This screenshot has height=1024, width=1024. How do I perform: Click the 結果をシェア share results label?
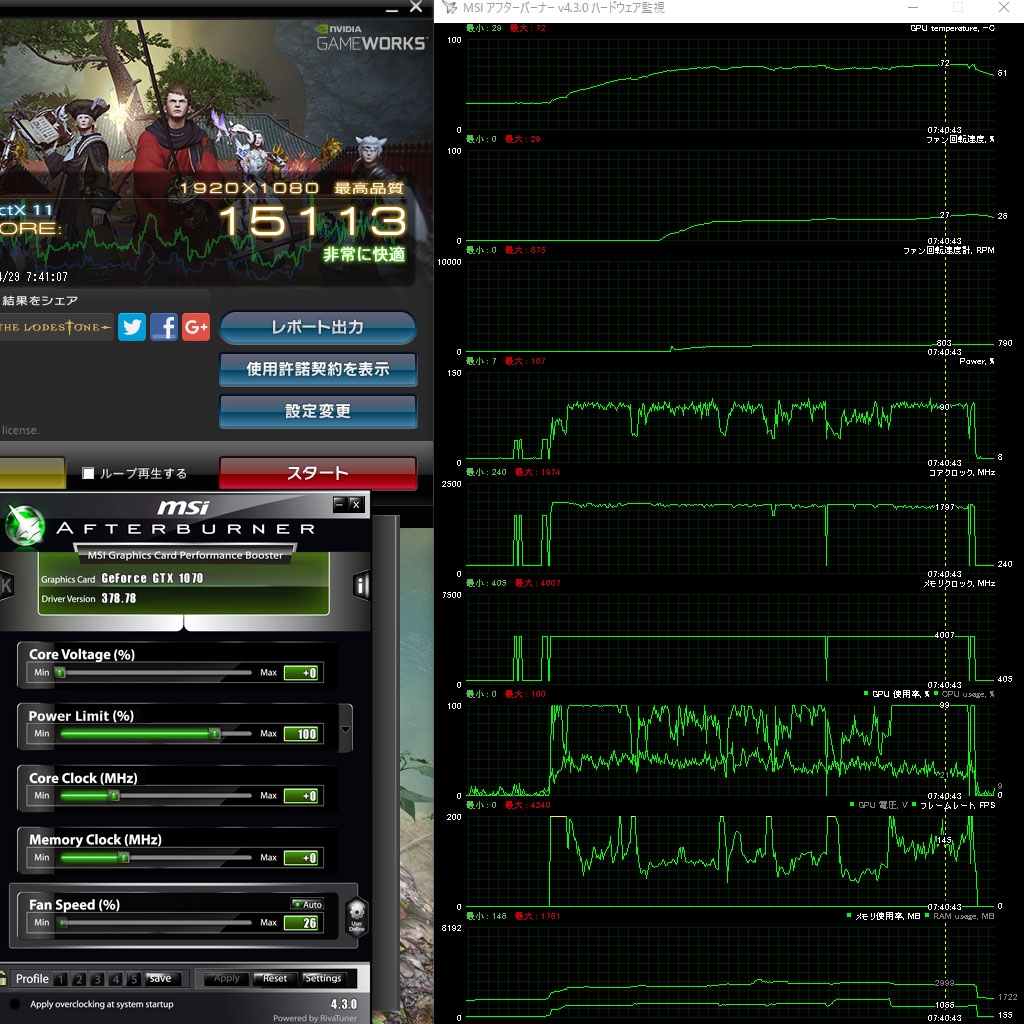pyautogui.click(x=40, y=300)
